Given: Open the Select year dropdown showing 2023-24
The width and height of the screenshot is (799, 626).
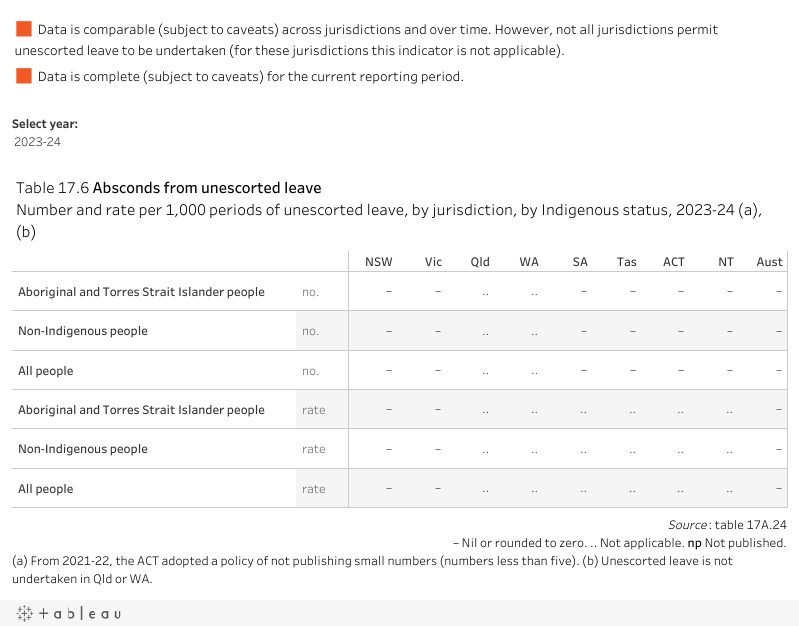Looking at the screenshot, I should click(38, 142).
